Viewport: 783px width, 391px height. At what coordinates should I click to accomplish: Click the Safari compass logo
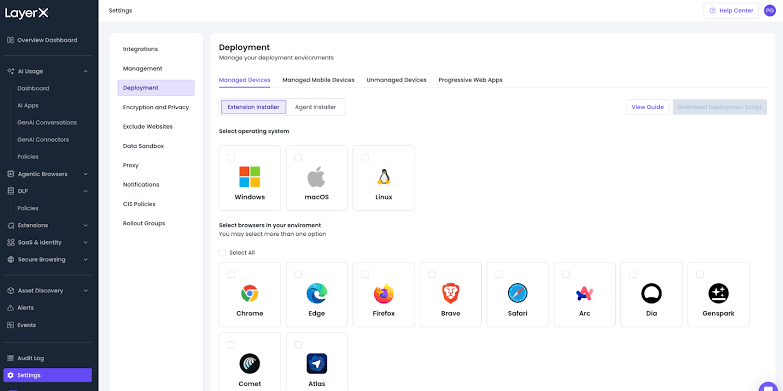[517, 294]
